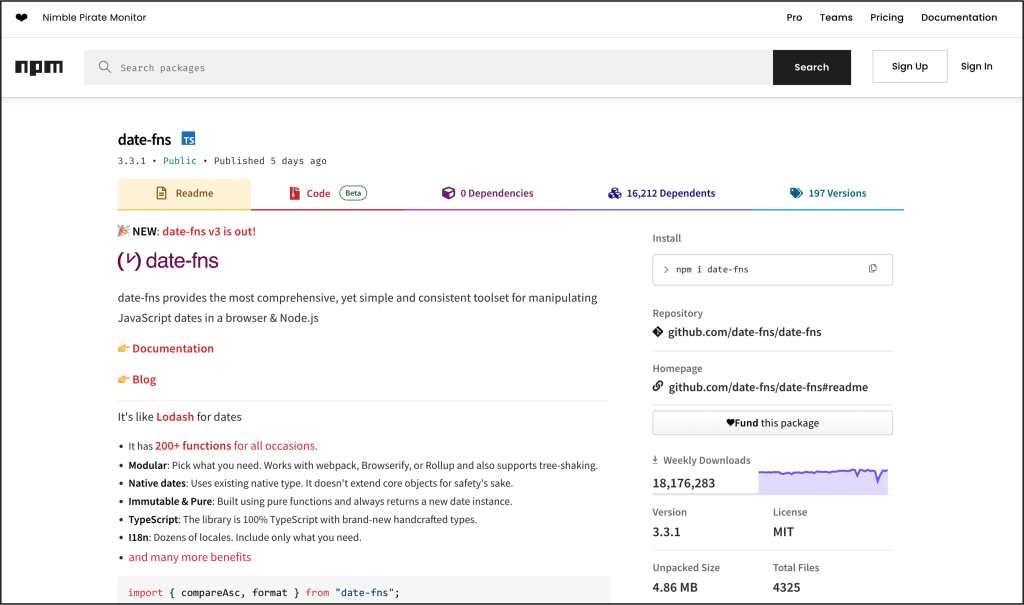Click the pointing hand beside Blog link
This screenshot has height=605, width=1024.
click(123, 379)
